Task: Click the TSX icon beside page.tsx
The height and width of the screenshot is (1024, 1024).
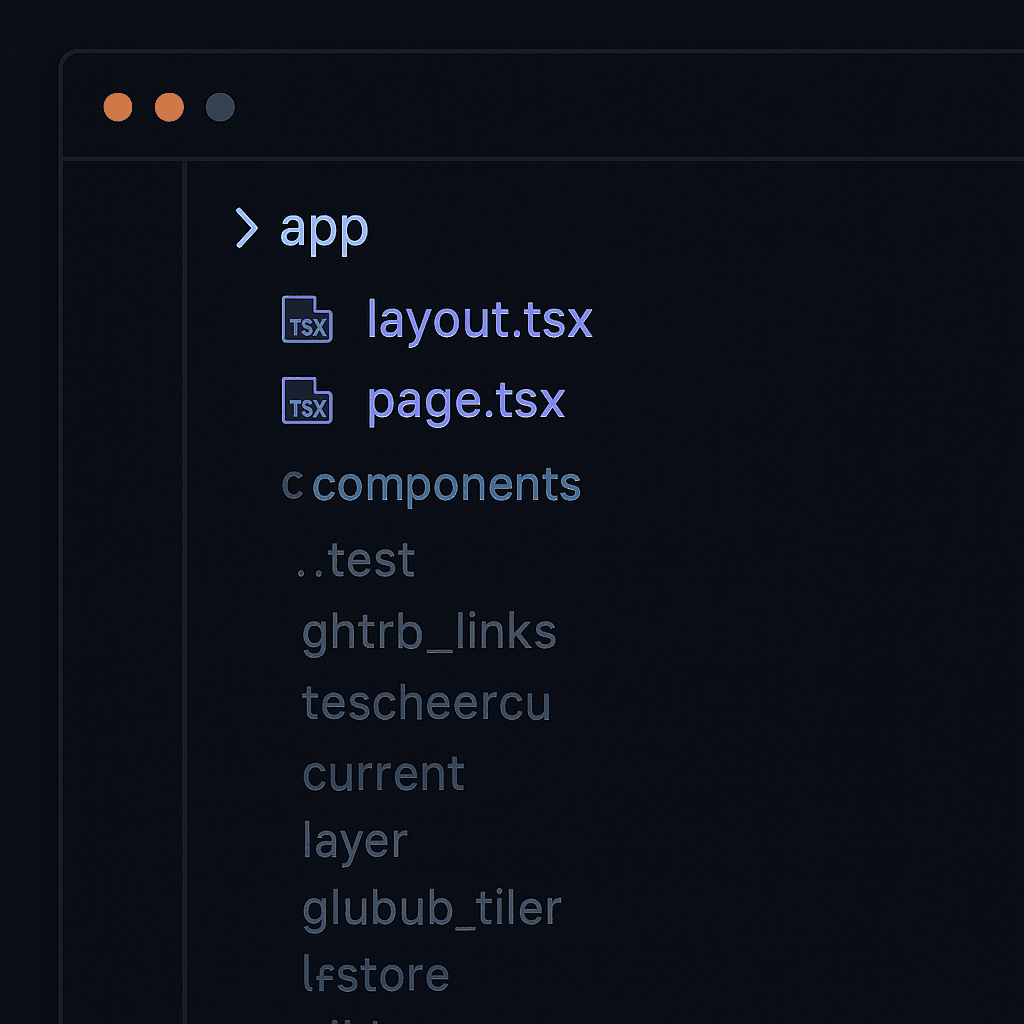Action: 307,400
